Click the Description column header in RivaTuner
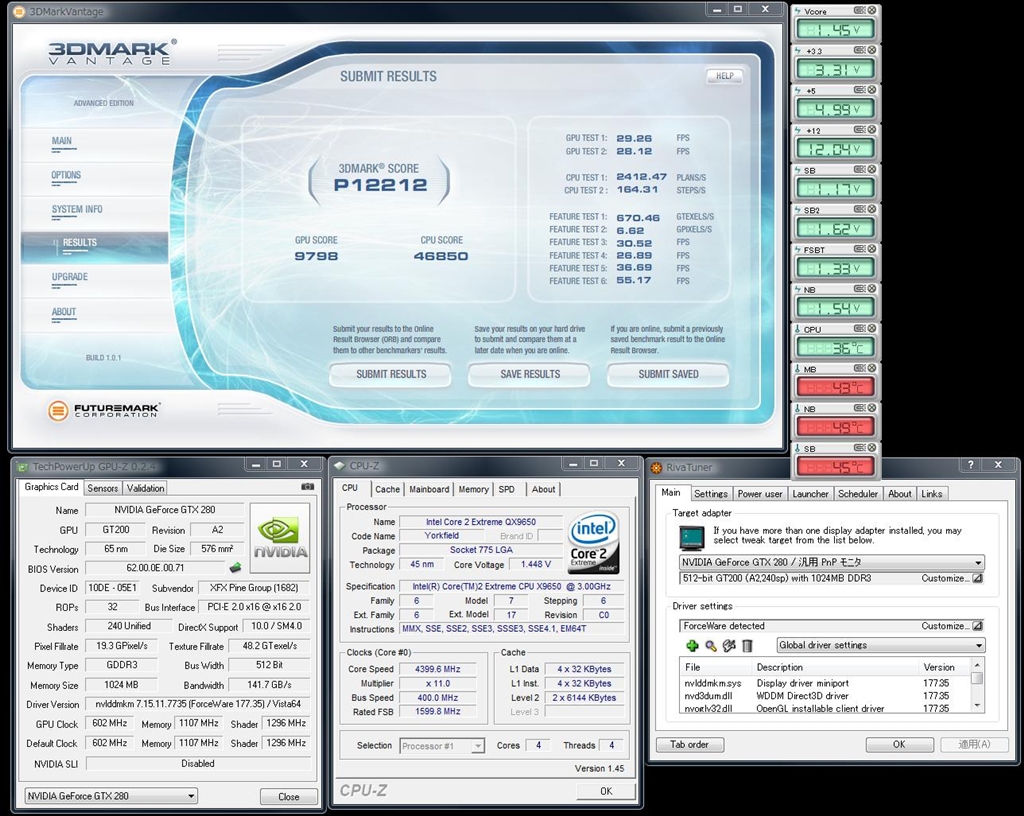 point(835,667)
